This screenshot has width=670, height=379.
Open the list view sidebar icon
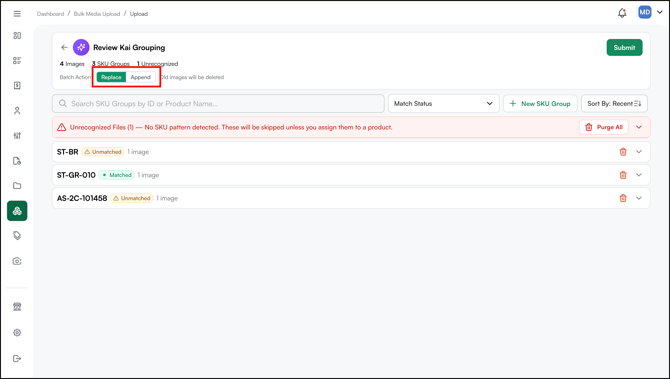click(x=17, y=61)
